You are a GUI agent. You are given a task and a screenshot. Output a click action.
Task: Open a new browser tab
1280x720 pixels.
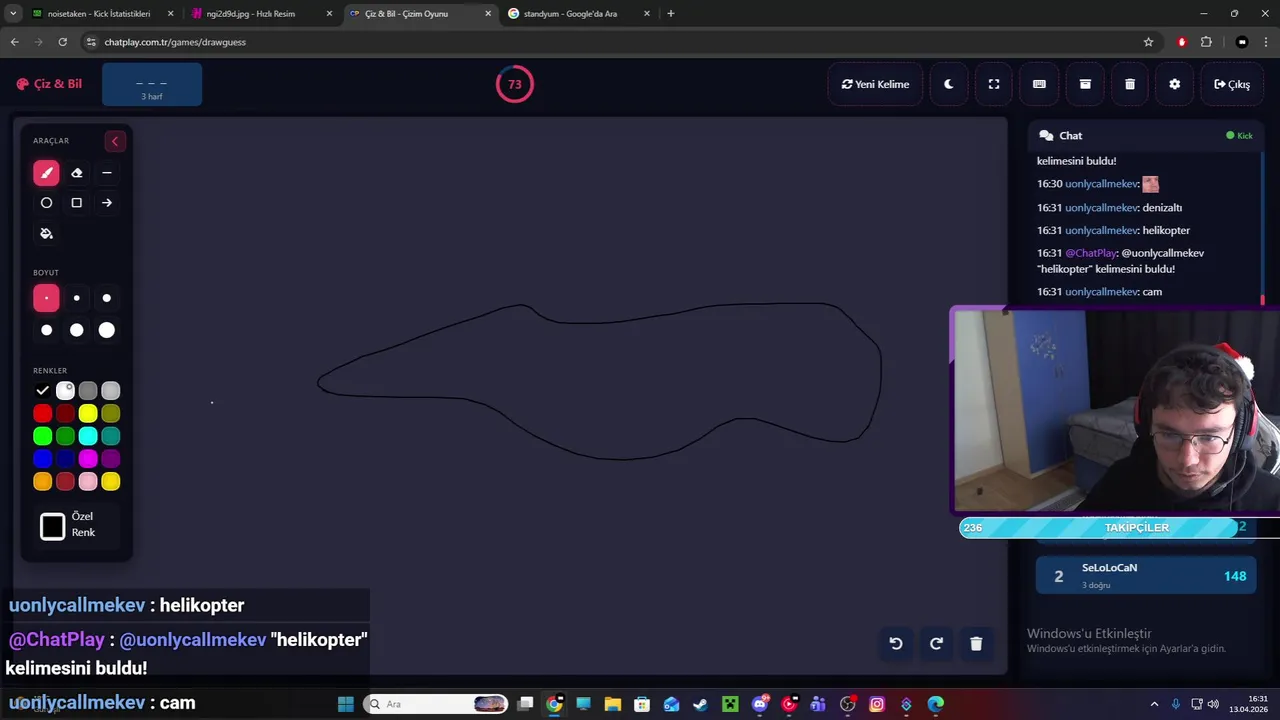(x=670, y=14)
